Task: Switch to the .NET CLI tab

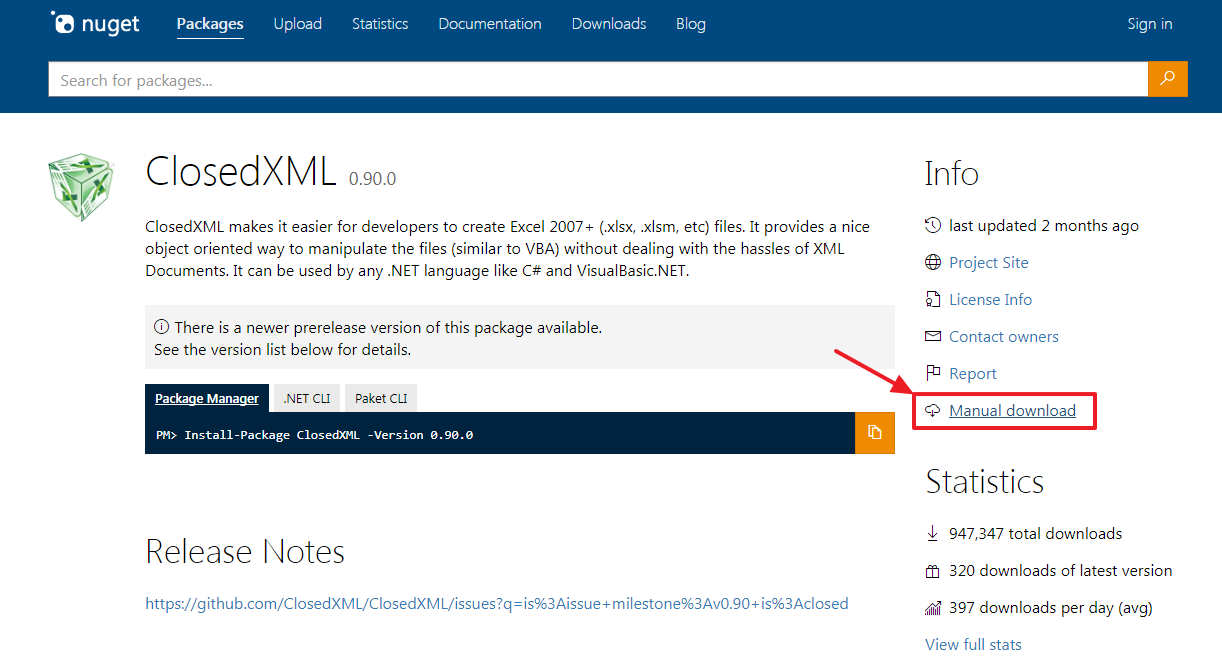Action: (306, 398)
